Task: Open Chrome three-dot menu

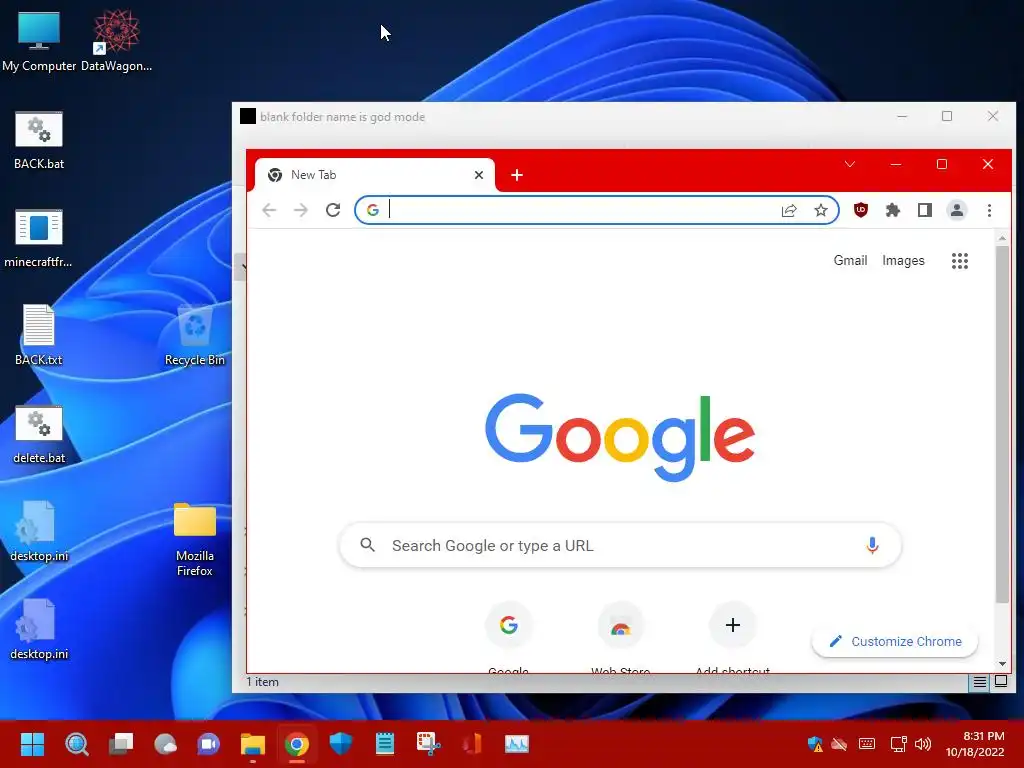Action: 989,210
